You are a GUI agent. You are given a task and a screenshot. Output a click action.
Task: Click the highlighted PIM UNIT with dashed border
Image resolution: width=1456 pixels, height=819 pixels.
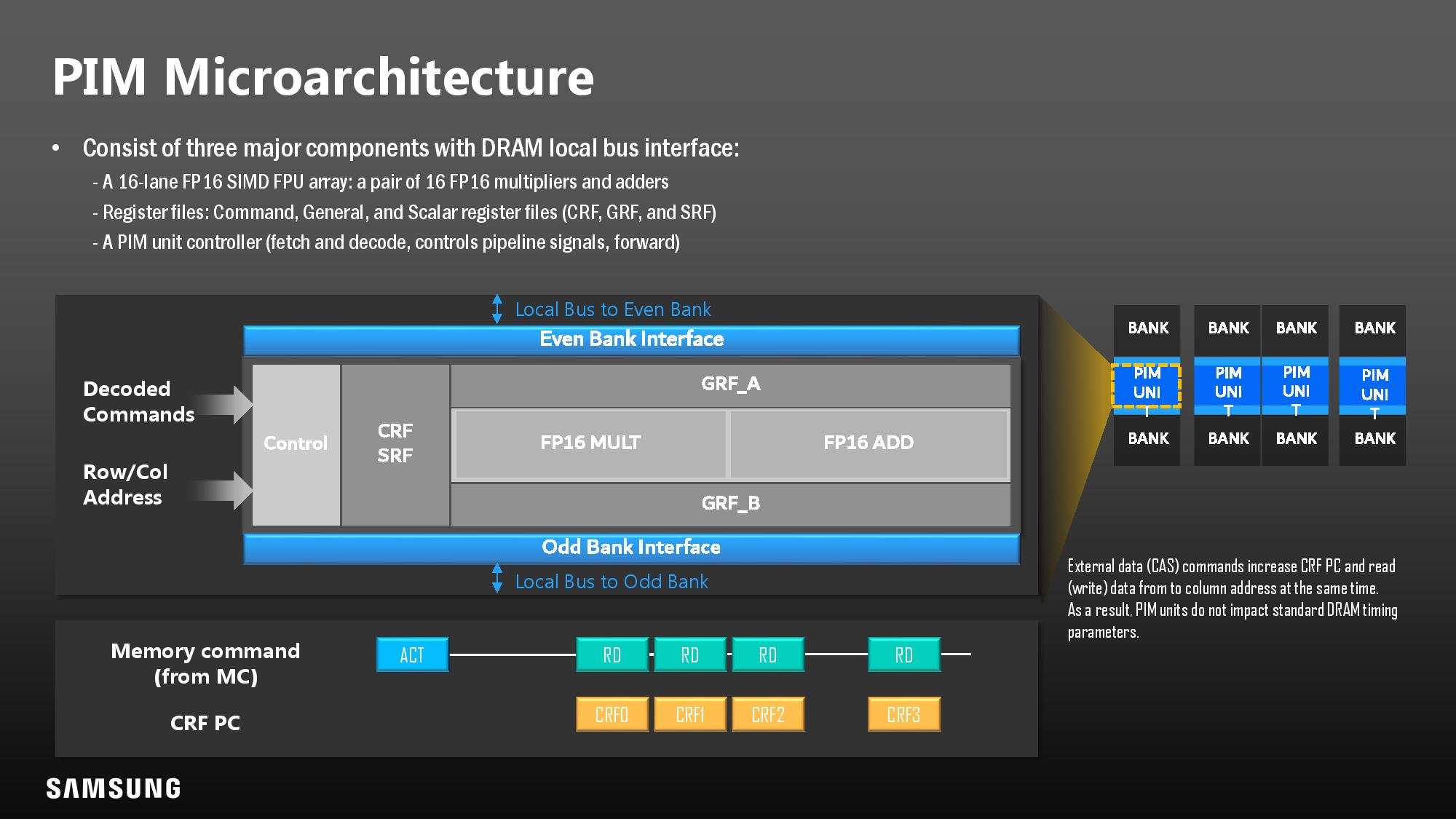(x=1147, y=384)
